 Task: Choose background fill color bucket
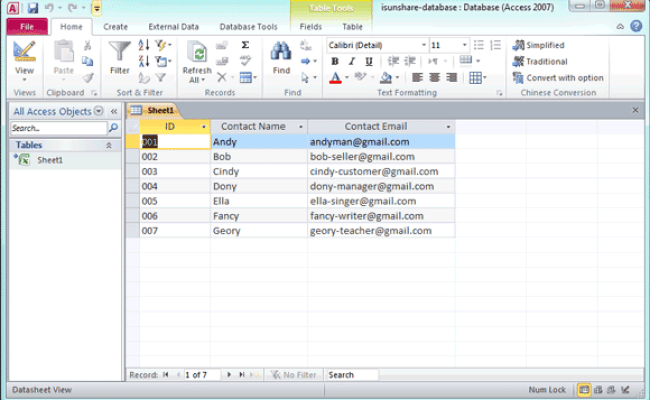coord(386,78)
